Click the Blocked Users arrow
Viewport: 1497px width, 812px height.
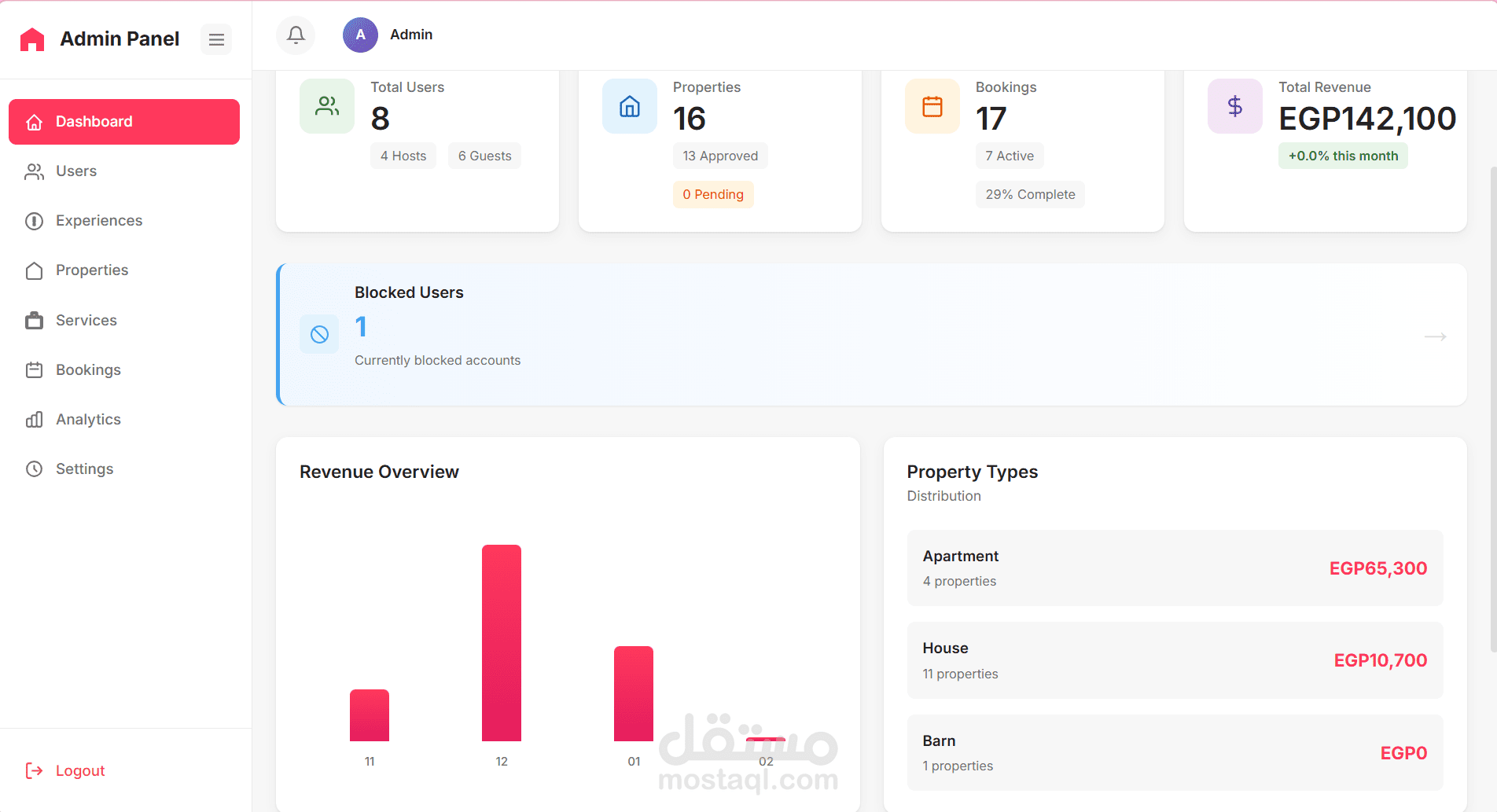[x=1436, y=336]
